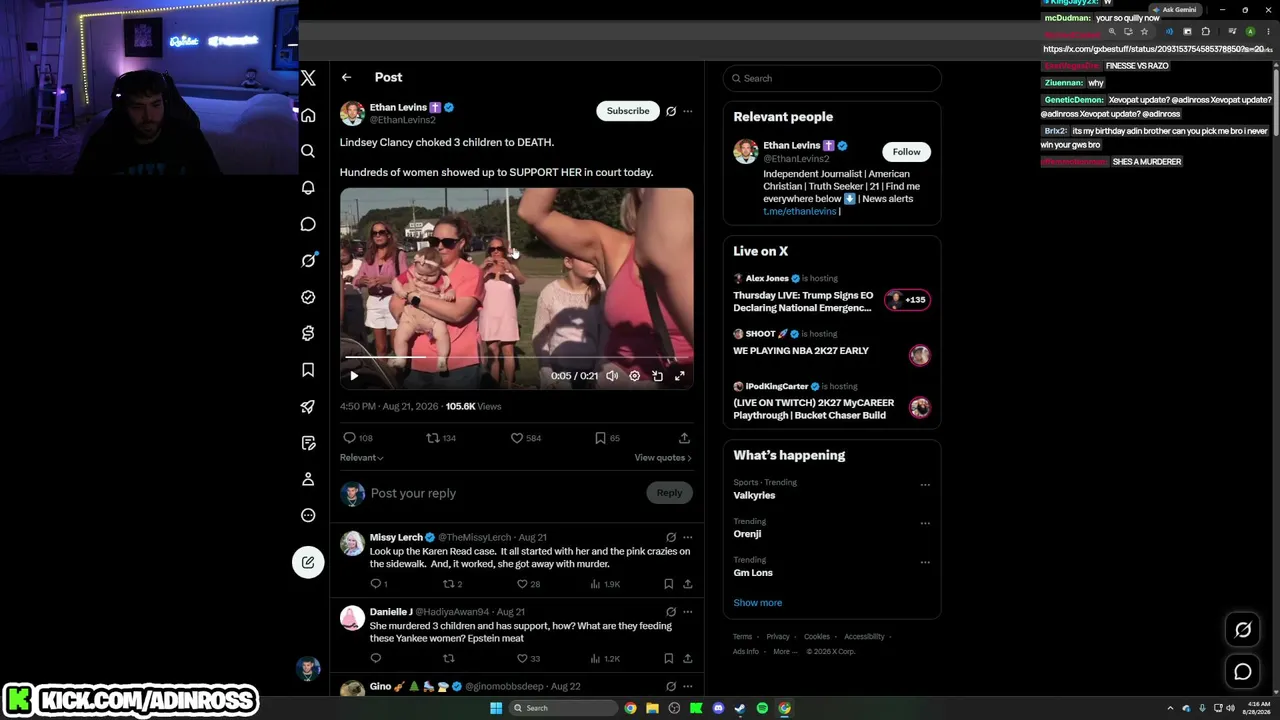
Task: Open Explore search icon in sidebar
Action: coord(308,151)
